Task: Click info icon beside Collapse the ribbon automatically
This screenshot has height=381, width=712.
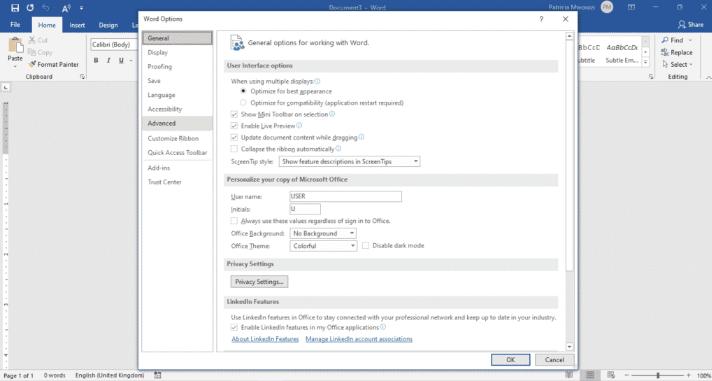Action: pyautogui.click(x=338, y=148)
